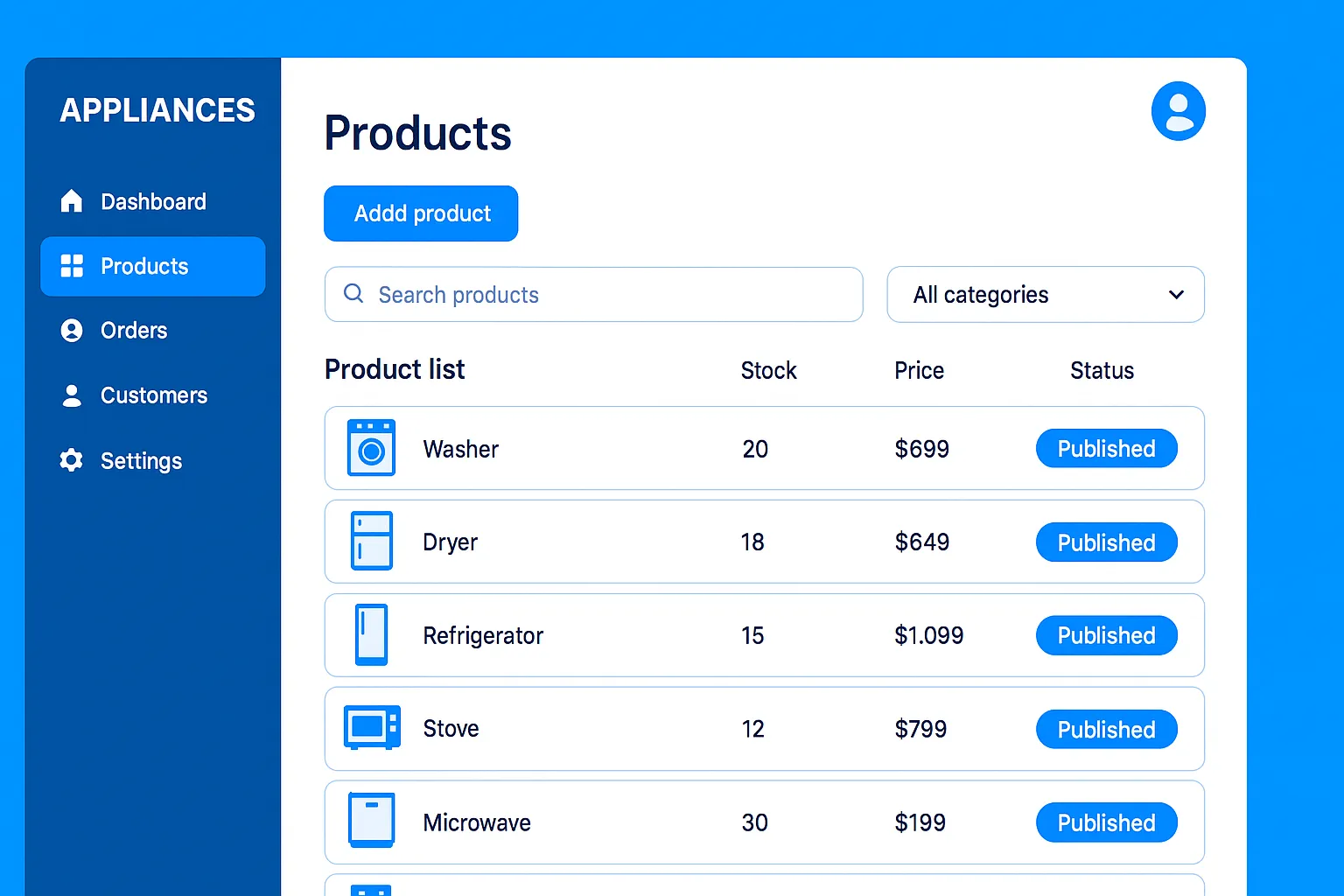This screenshot has width=1344, height=896.
Task: Click the APPLIANCES logo text
Action: [157, 110]
